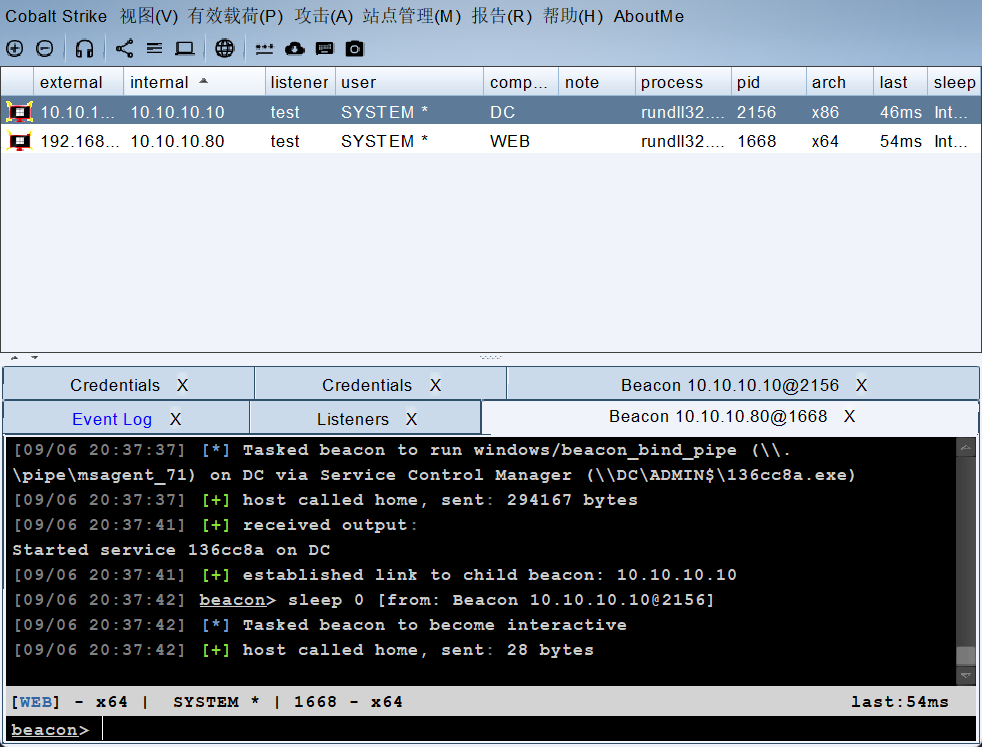Close the Beacon 10.10.10.80@1668 tab
The image size is (982, 747).
(849, 416)
